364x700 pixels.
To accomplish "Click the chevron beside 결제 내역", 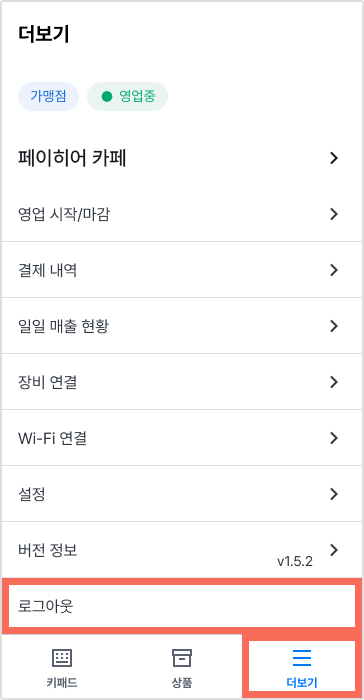I will coord(334,270).
